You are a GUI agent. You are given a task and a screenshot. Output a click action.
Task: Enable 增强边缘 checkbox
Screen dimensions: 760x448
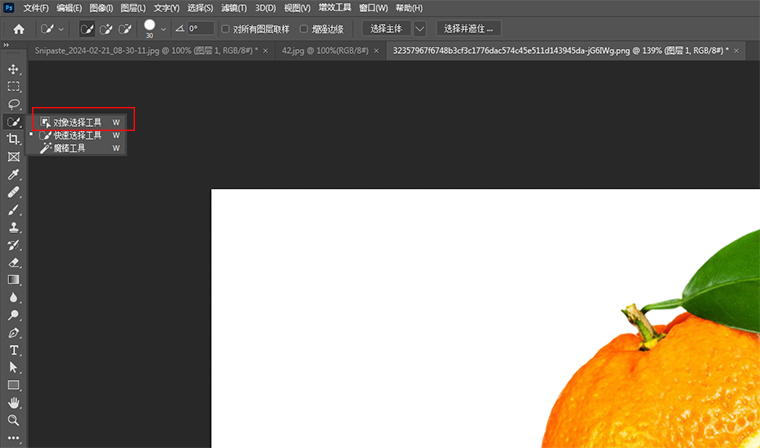click(x=302, y=29)
